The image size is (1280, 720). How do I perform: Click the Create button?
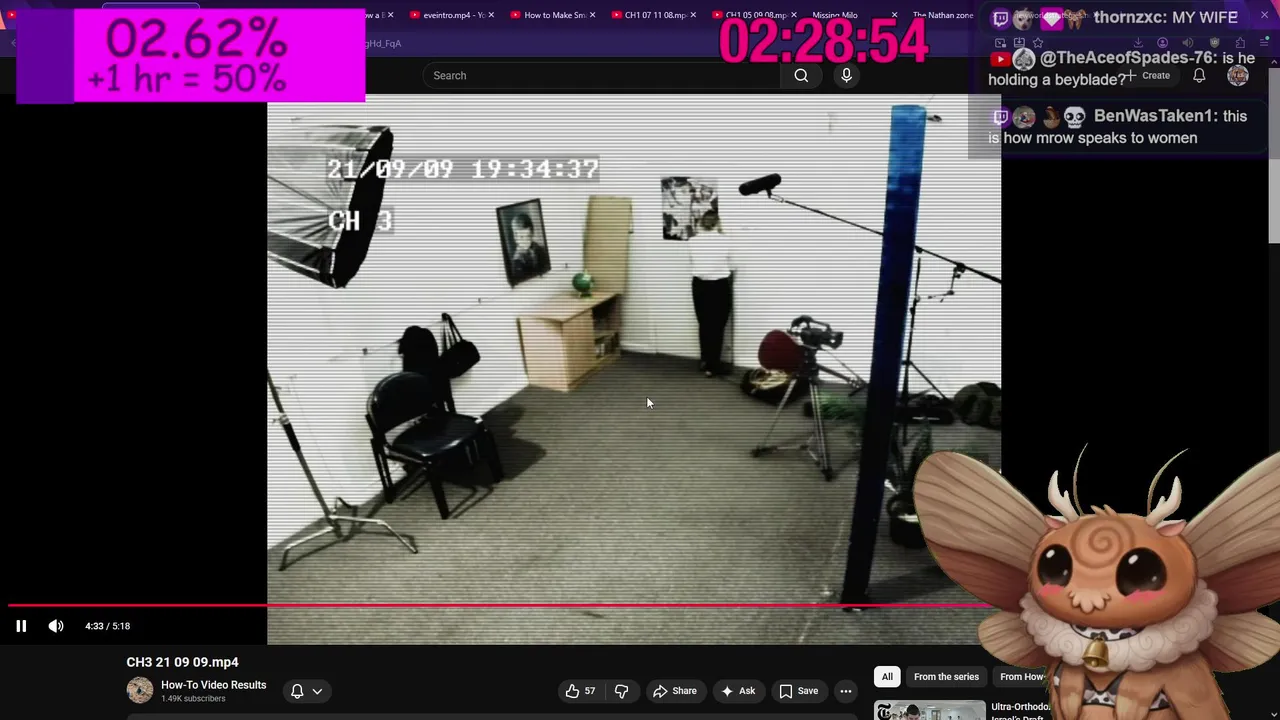coord(1148,76)
